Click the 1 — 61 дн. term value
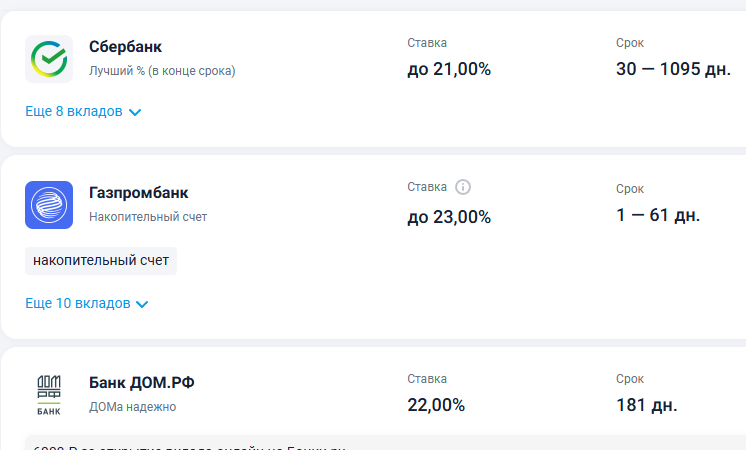This screenshot has height=450, width=746. tap(657, 215)
